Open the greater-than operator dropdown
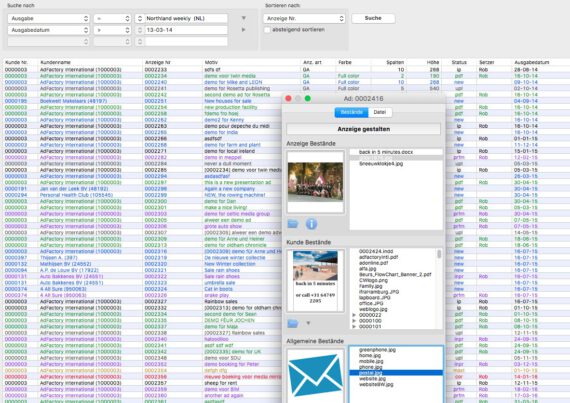 [x=112, y=30]
